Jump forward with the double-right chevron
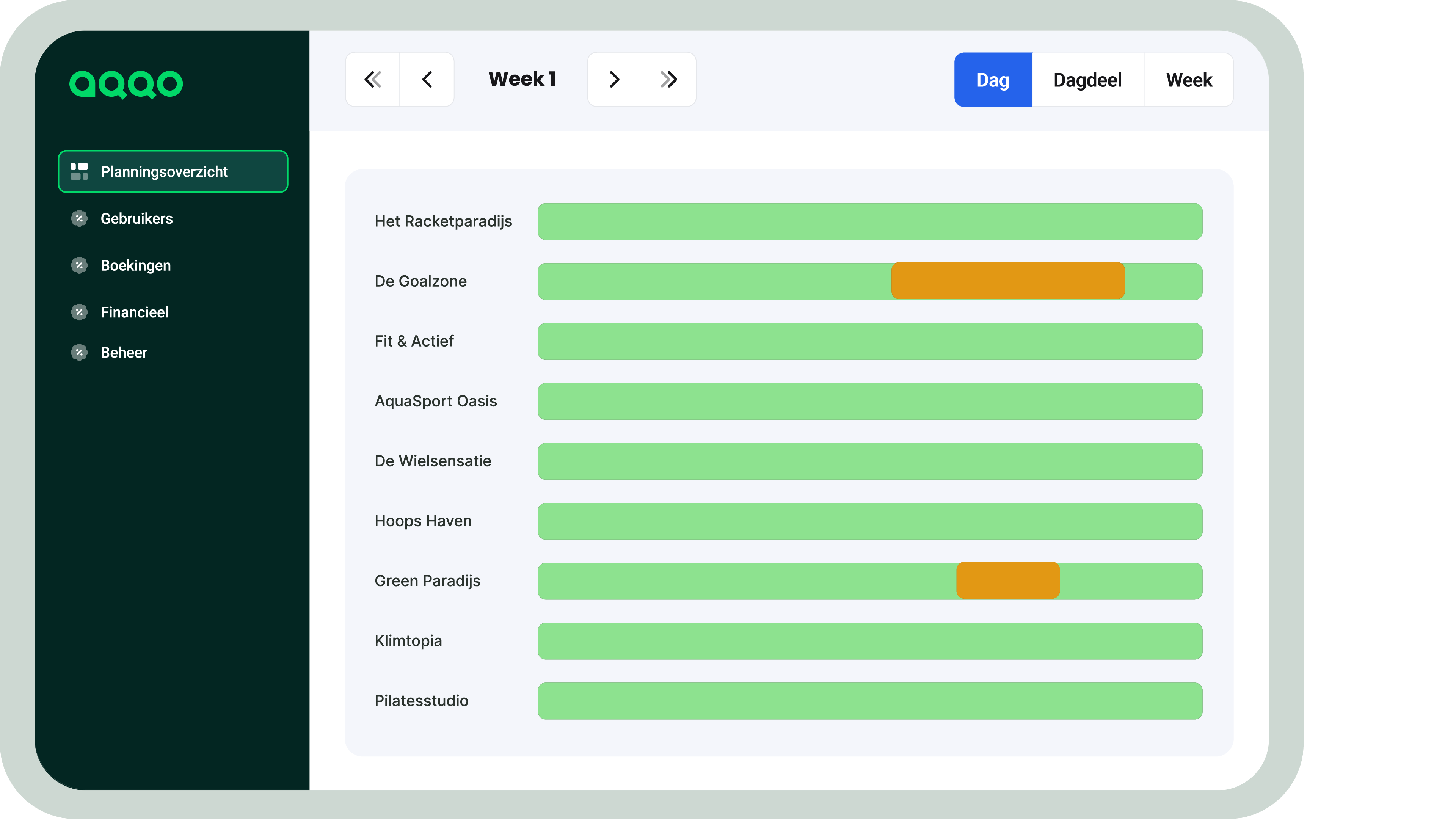 668,80
